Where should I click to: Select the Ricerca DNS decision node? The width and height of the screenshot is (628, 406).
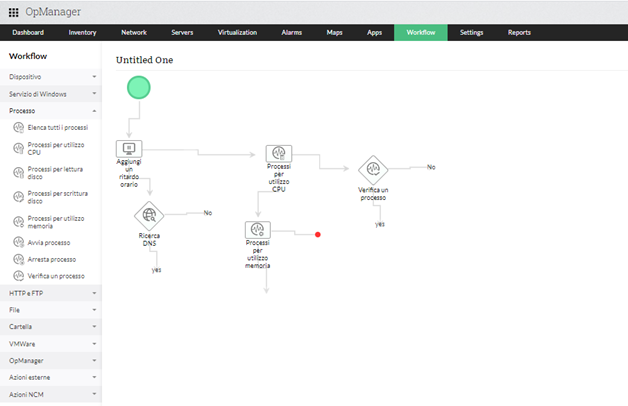coord(150,213)
